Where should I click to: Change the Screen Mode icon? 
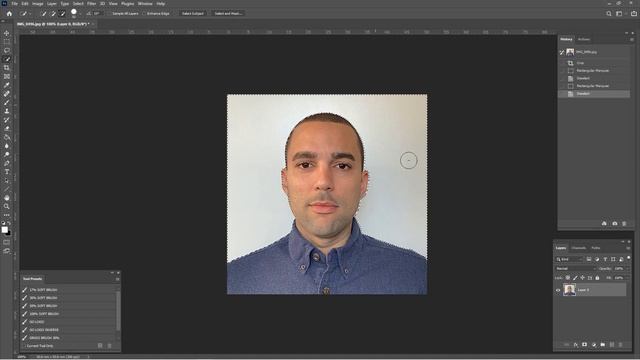tap(7, 251)
